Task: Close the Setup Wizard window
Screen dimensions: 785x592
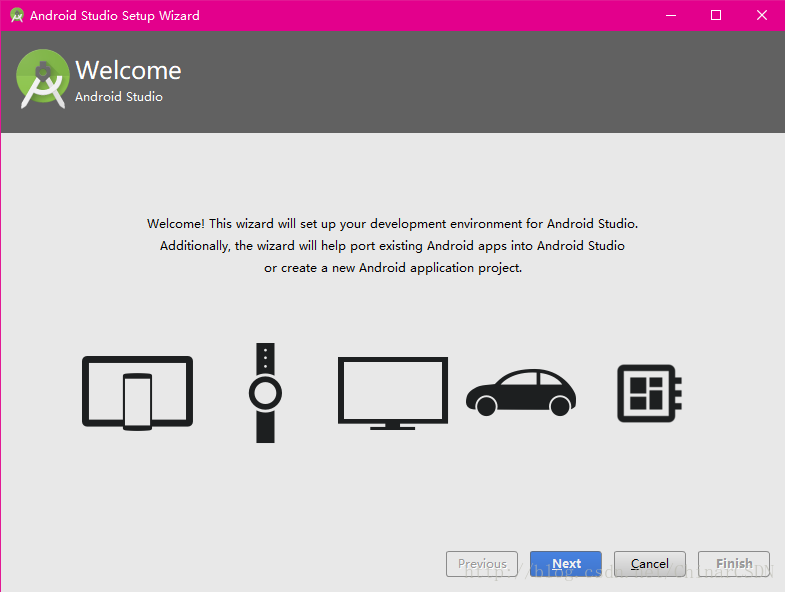Action: tap(761, 16)
